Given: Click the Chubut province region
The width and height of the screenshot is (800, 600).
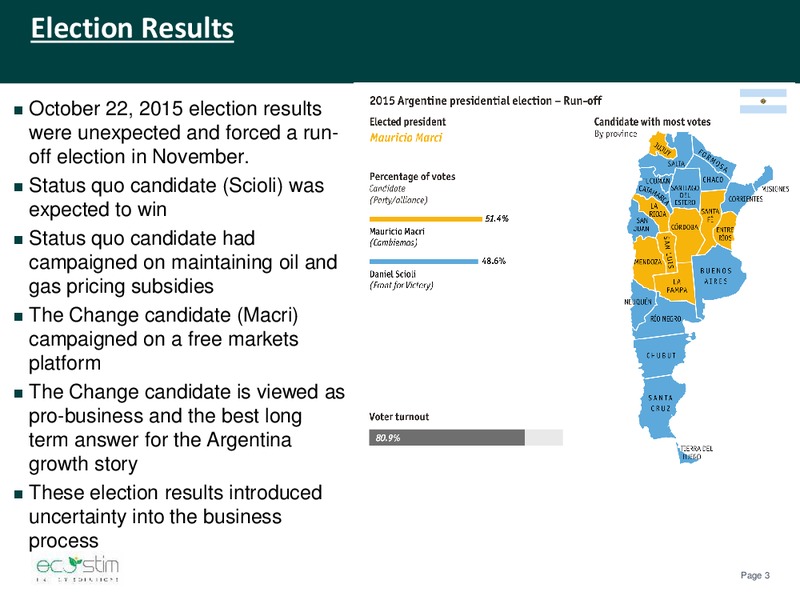Looking at the screenshot, I should click(x=661, y=356).
